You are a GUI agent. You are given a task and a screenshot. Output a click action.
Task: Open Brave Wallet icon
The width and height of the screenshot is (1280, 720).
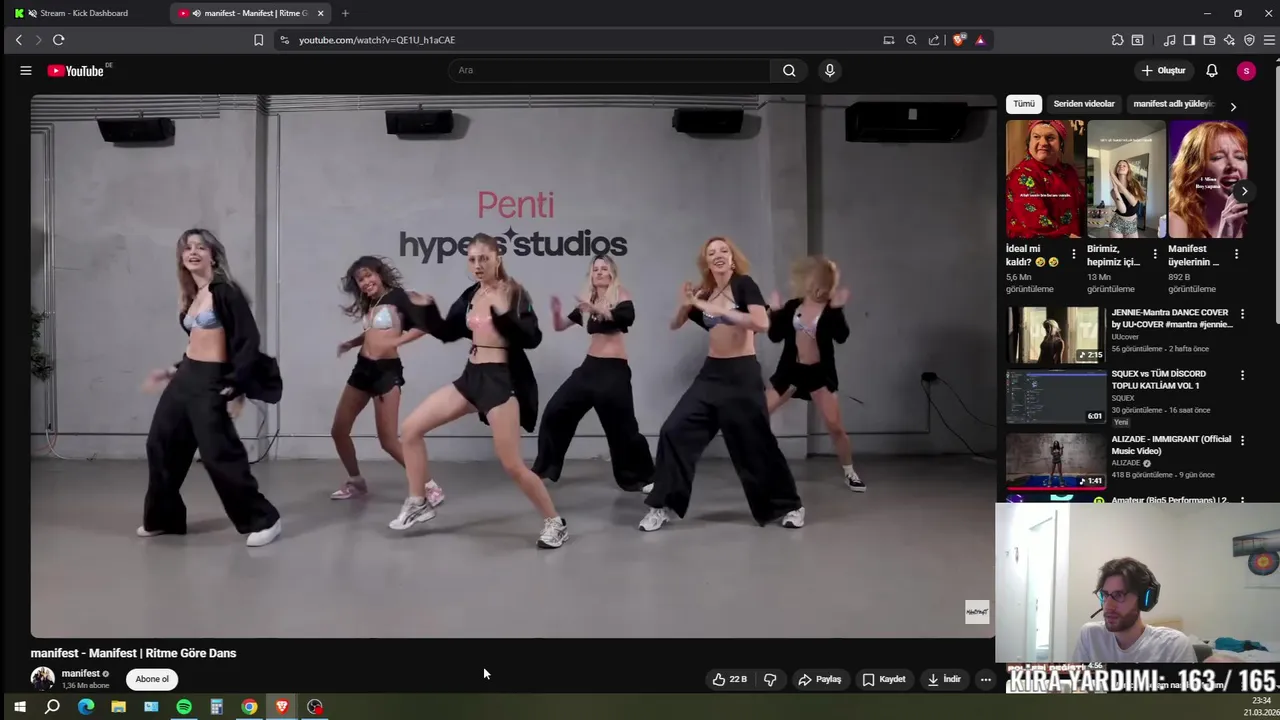point(1209,40)
